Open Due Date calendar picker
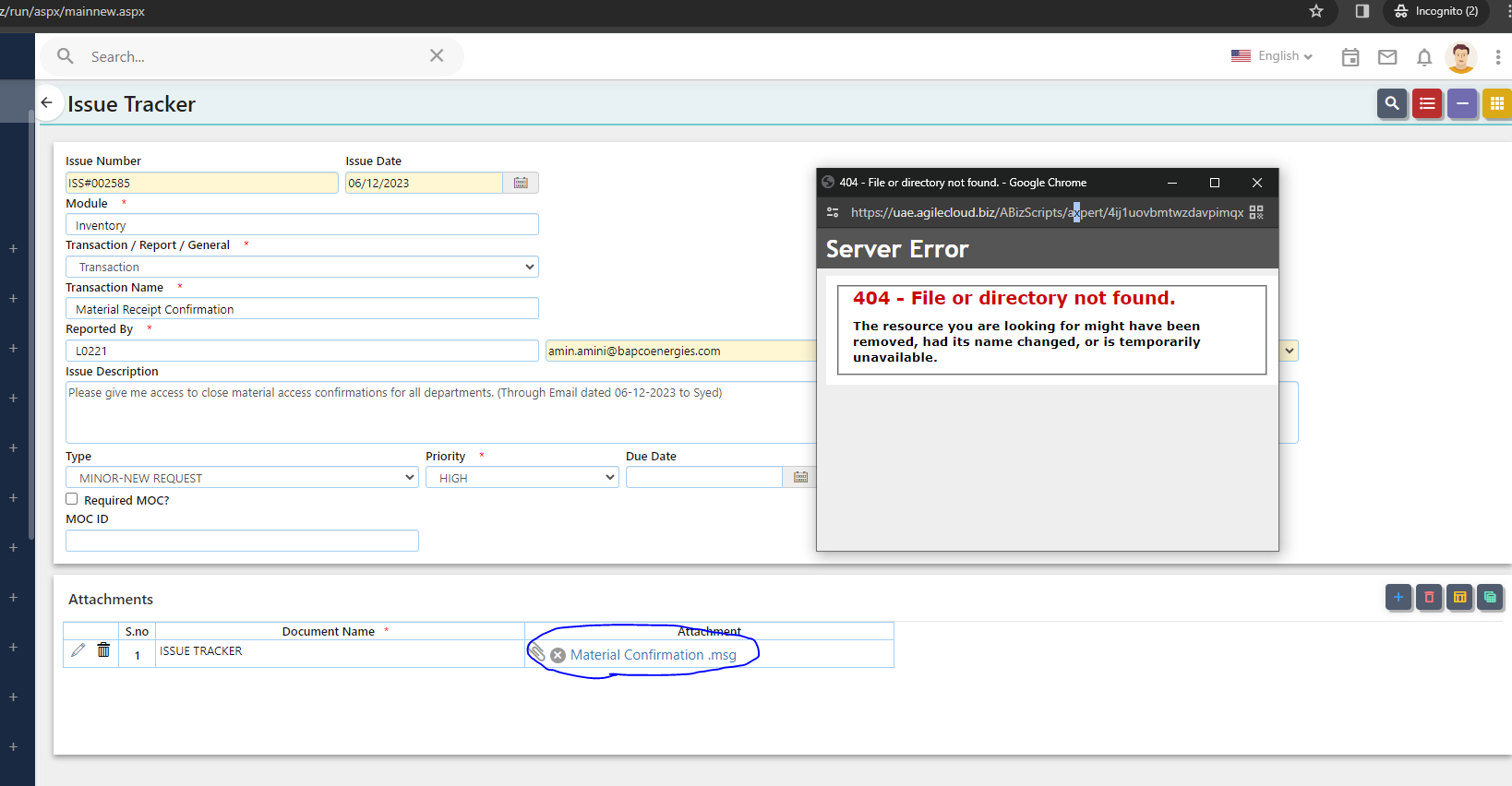1512x786 pixels. pyautogui.click(x=800, y=477)
